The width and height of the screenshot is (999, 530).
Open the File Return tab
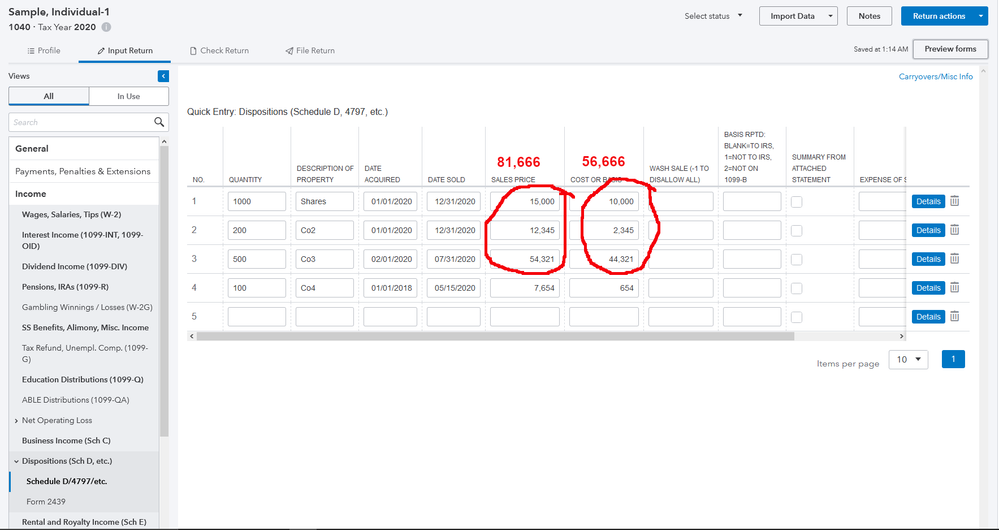coord(310,50)
